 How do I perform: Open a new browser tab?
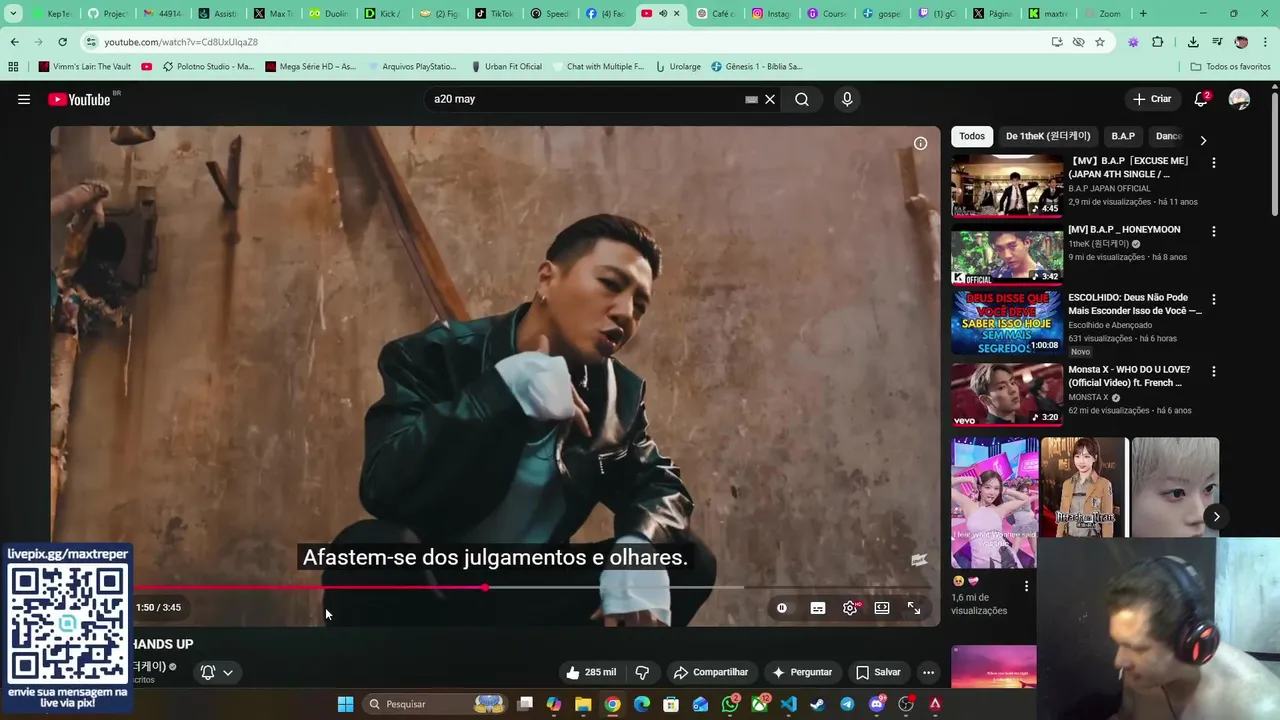1143,14
